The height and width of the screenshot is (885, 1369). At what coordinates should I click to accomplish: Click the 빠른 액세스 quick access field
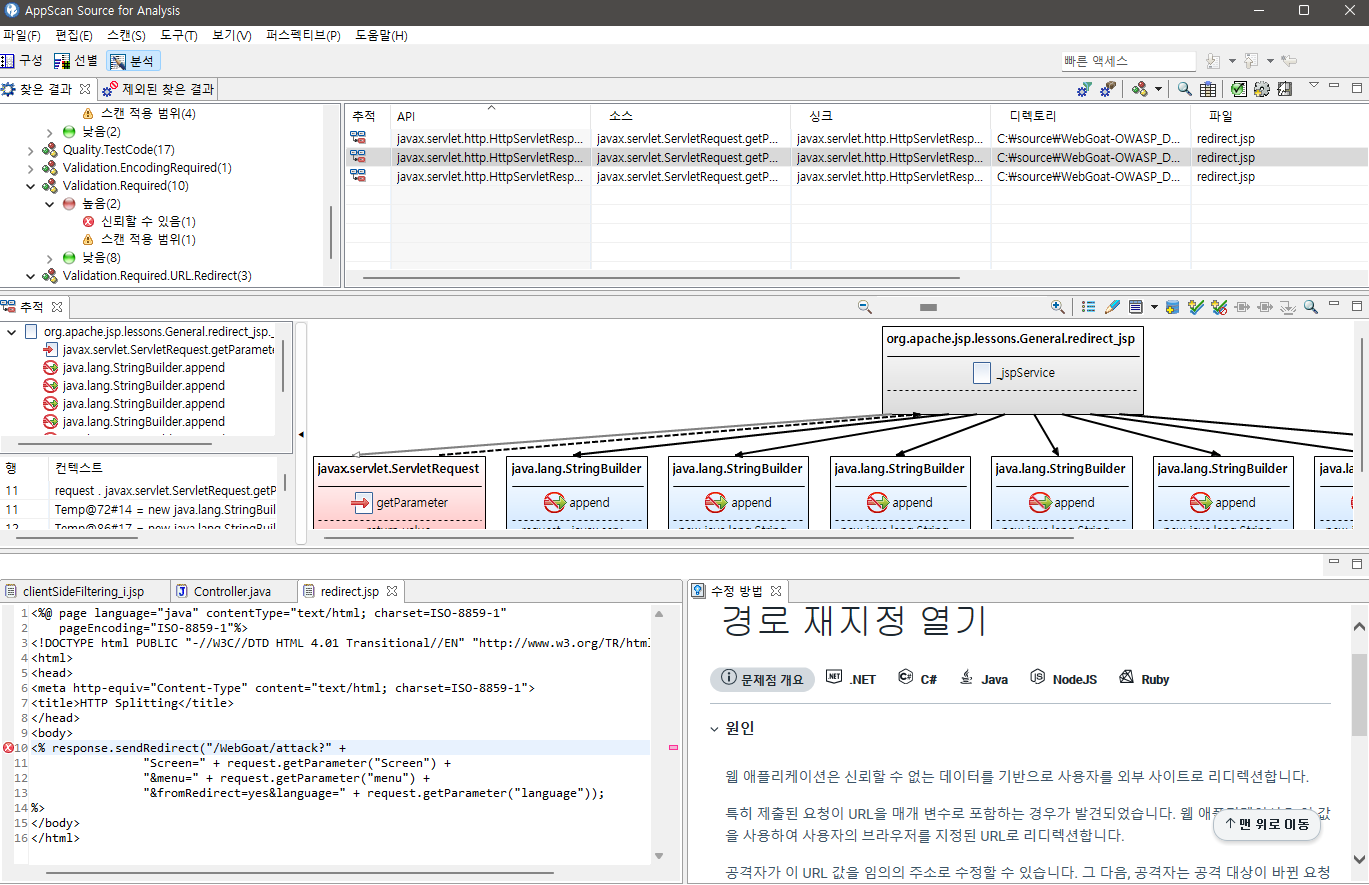click(x=1128, y=61)
